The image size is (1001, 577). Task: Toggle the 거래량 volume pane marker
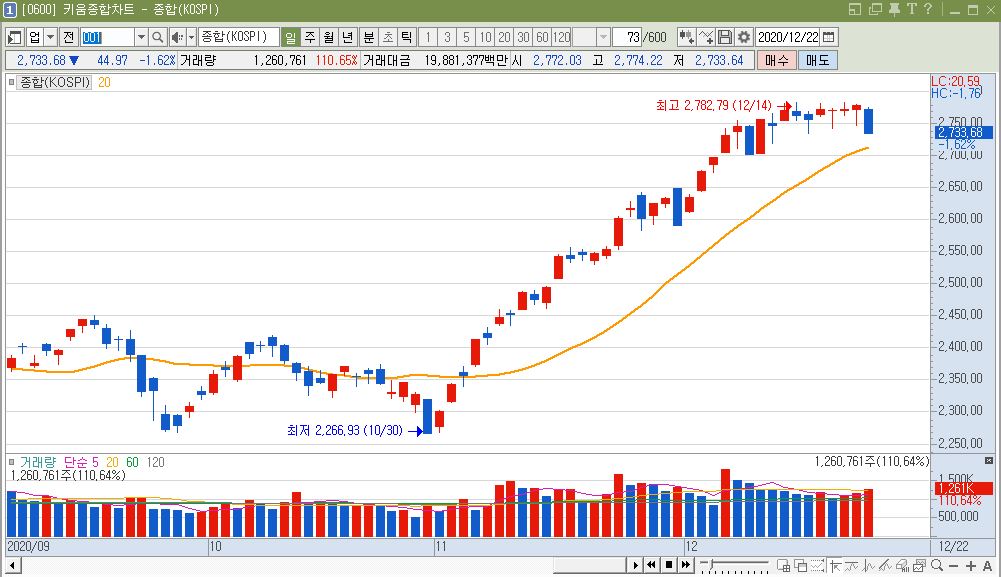[11, 461]
